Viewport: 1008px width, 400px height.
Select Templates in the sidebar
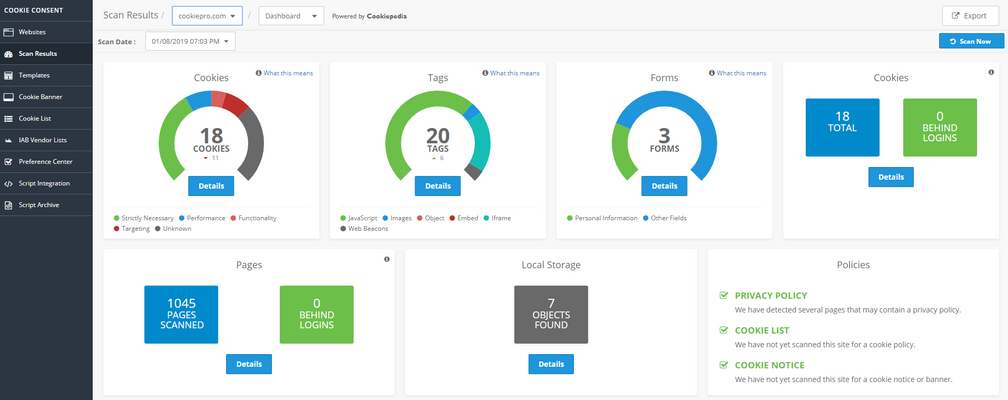[x=46, y=75]
